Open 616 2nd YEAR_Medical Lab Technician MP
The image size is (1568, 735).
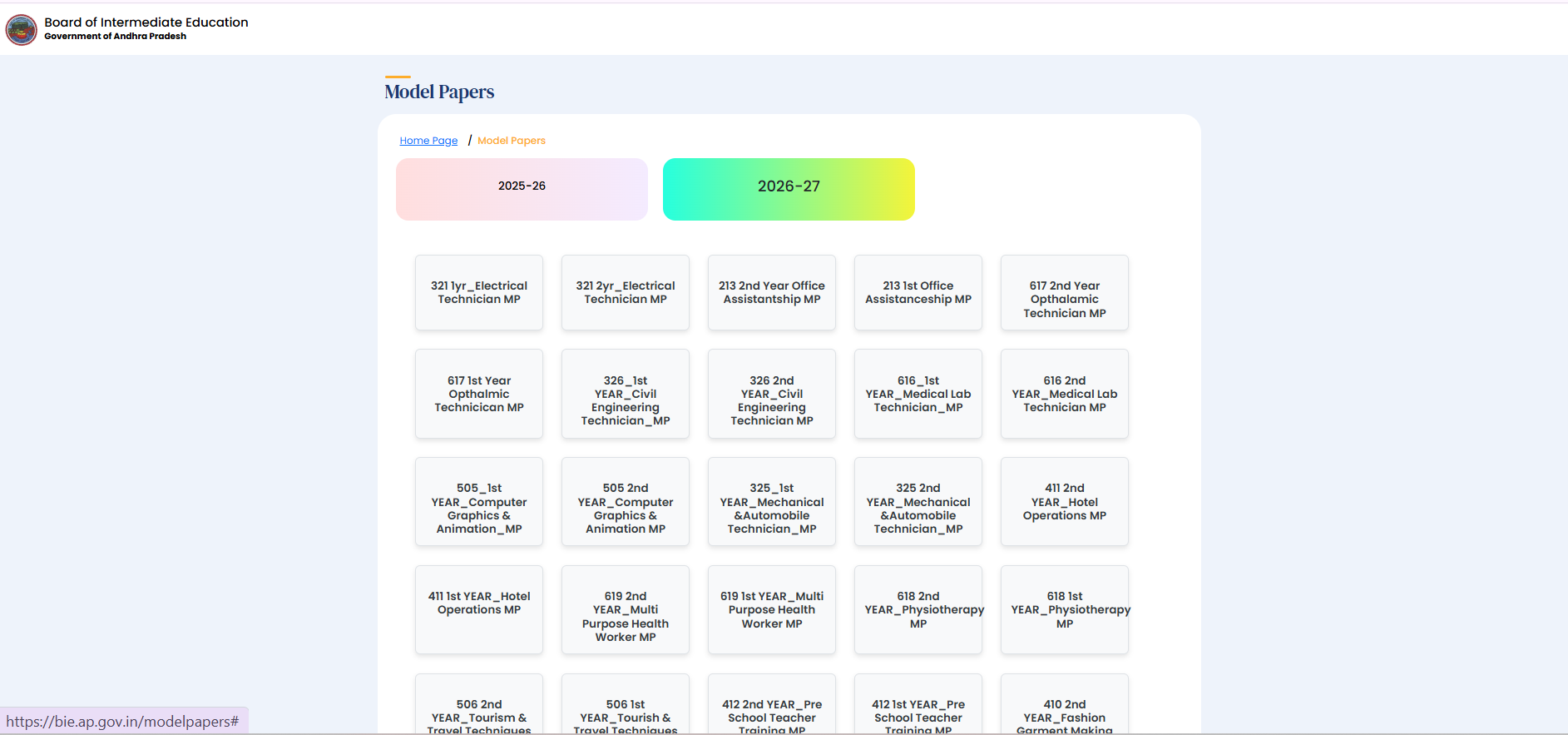[x=1065, y=394]
